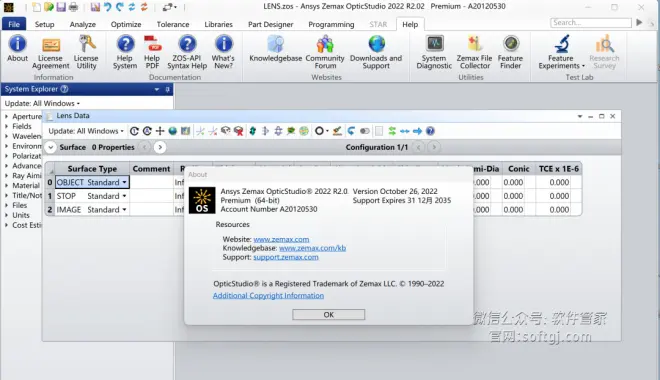660x380 pixels.
Task: Open the License Agreement icon
Action: tap(51, 52)
